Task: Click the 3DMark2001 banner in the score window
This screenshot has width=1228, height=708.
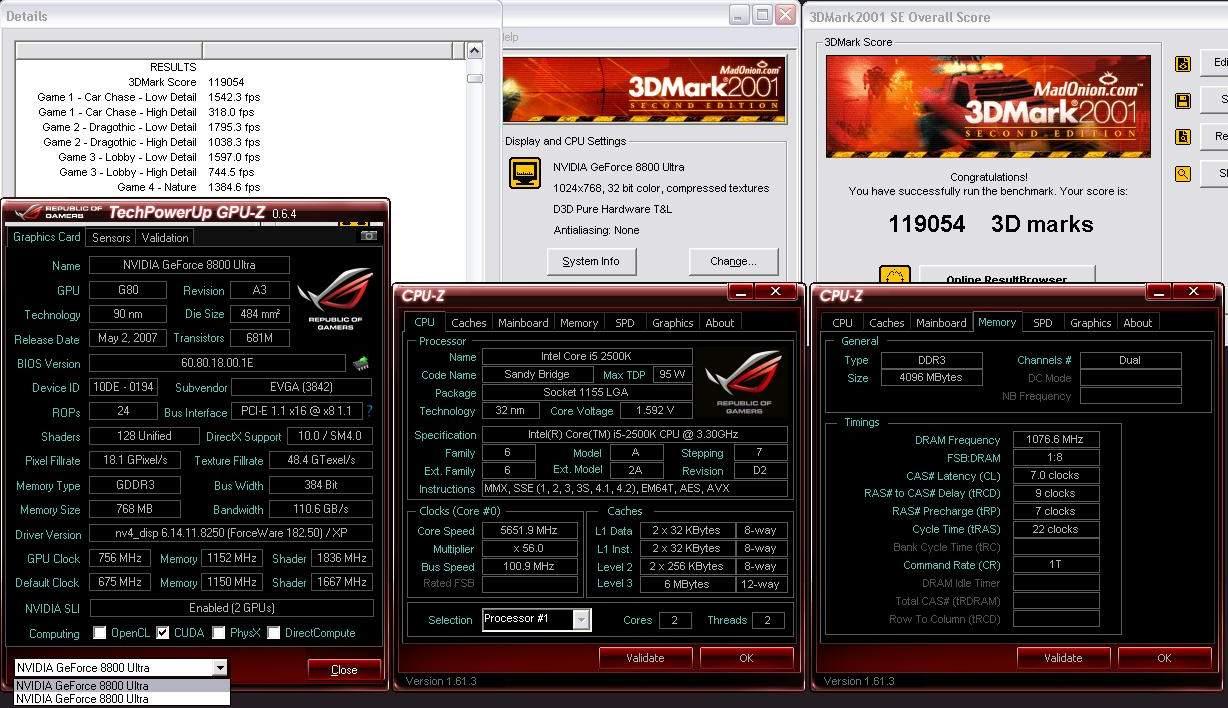Action: click(988, 106)
